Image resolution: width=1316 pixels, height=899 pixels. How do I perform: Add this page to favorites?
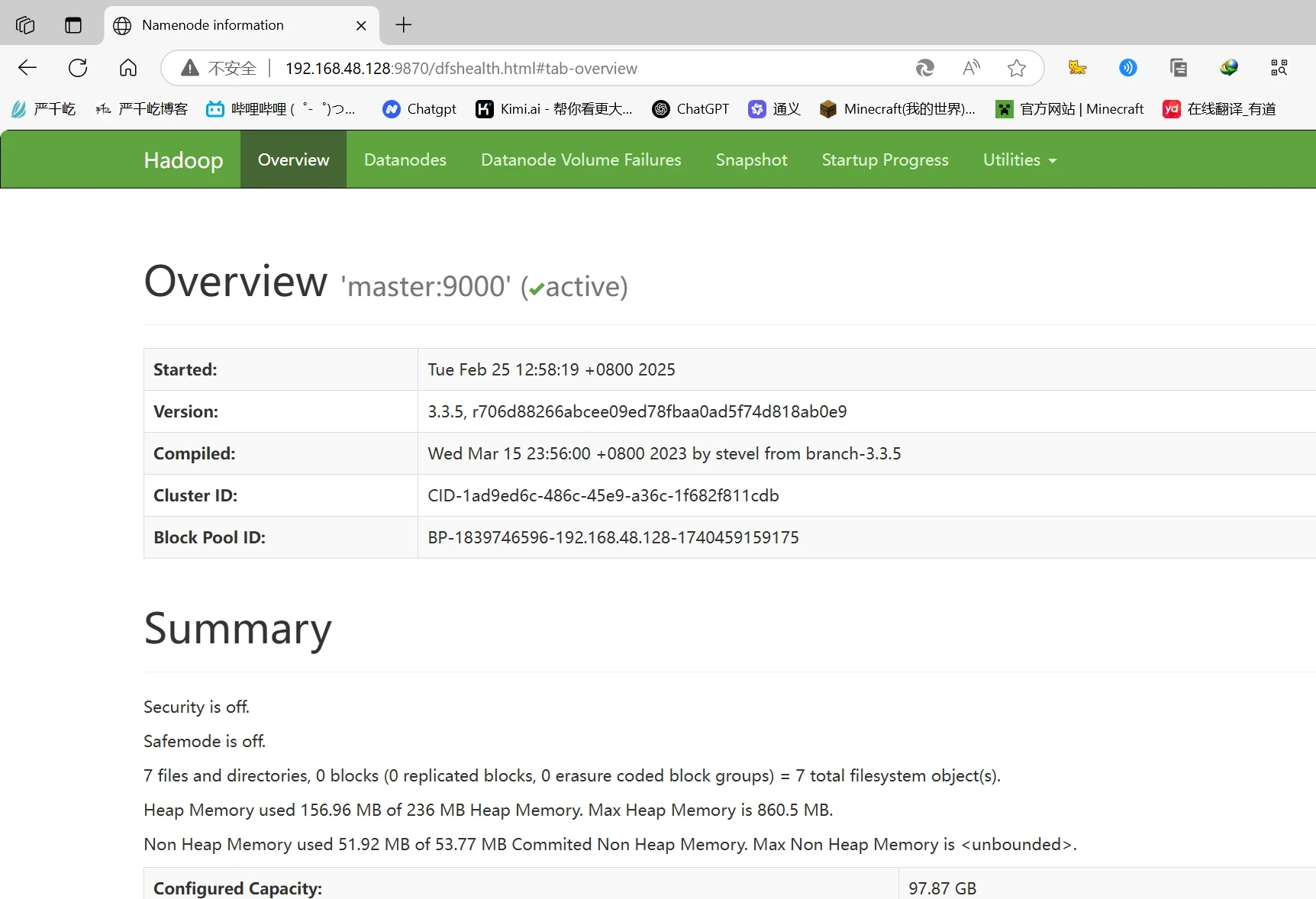click(x=1016, y=68)
